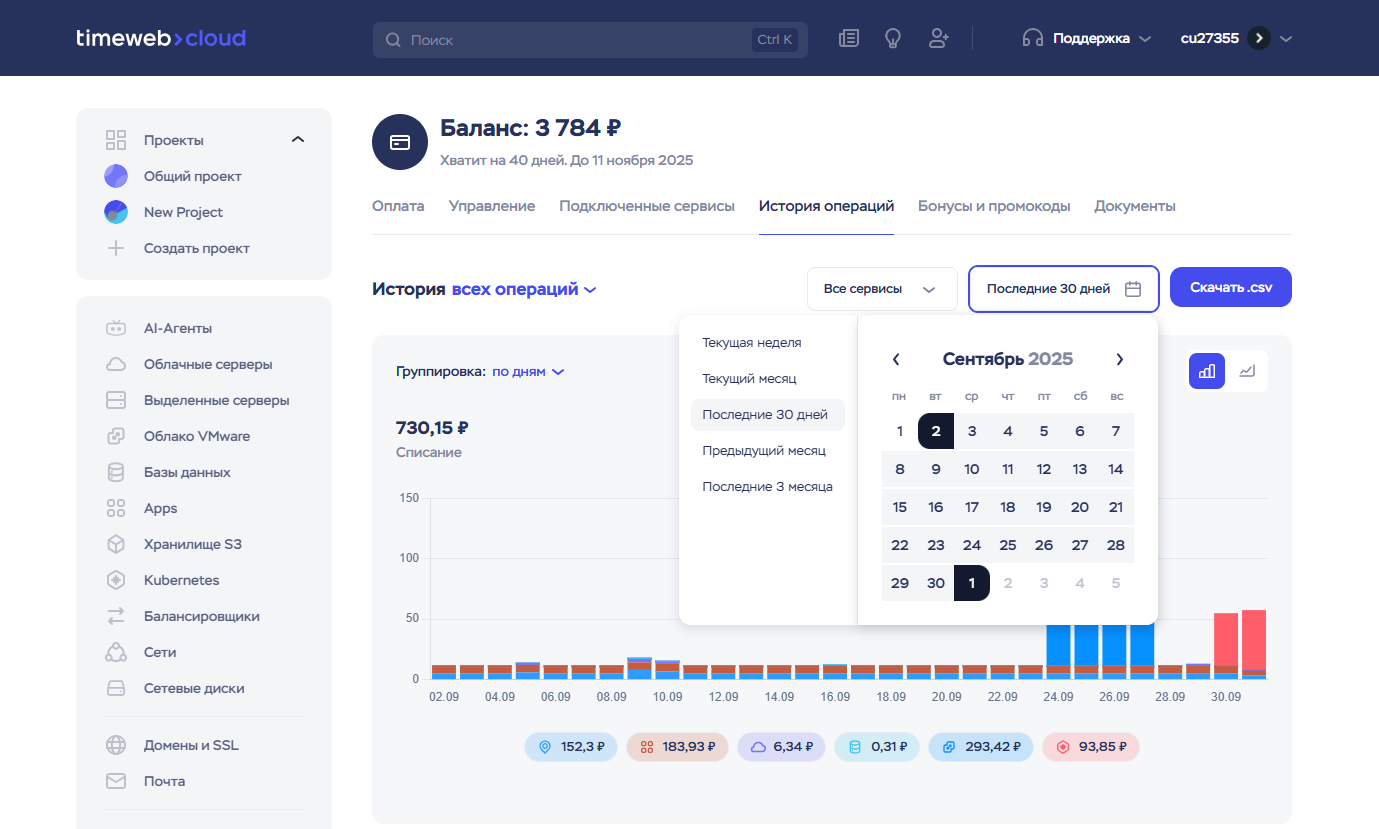Screen dimensions: 1379x829
Task: Select Предыдущий месяц preset
Action: [764, 450]
